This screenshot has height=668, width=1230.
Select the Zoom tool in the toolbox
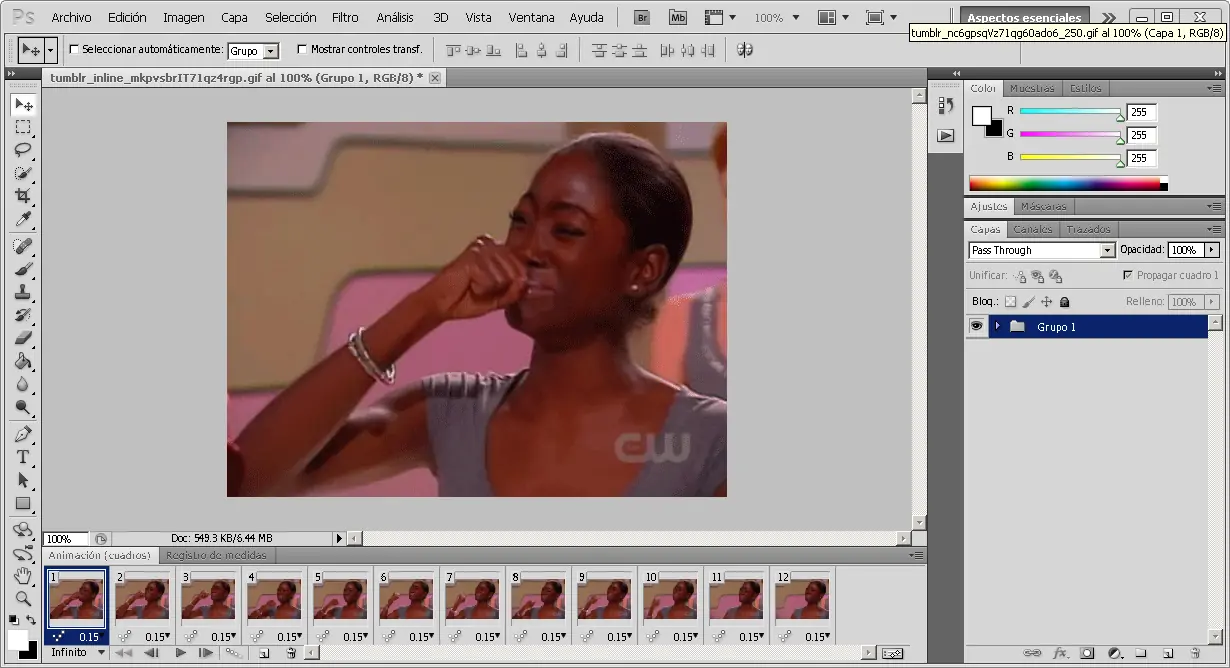click(x=23, y=598)
